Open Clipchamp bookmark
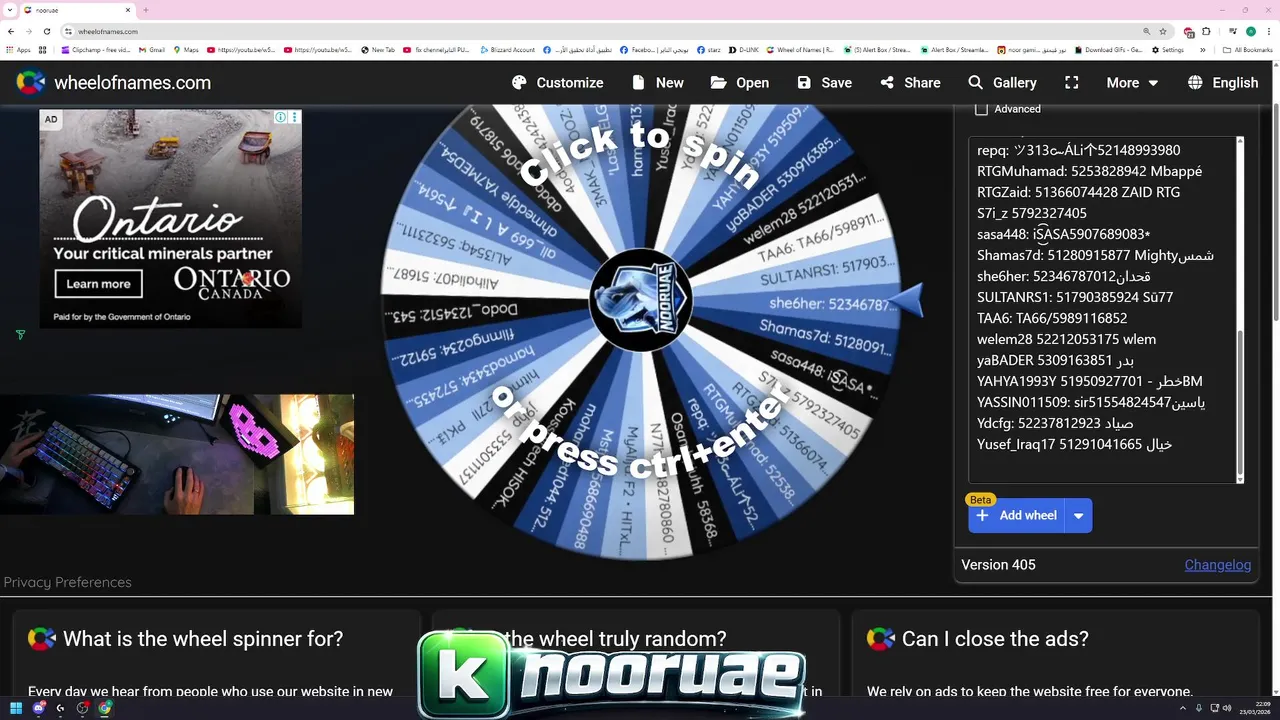 tap(96, 49)
